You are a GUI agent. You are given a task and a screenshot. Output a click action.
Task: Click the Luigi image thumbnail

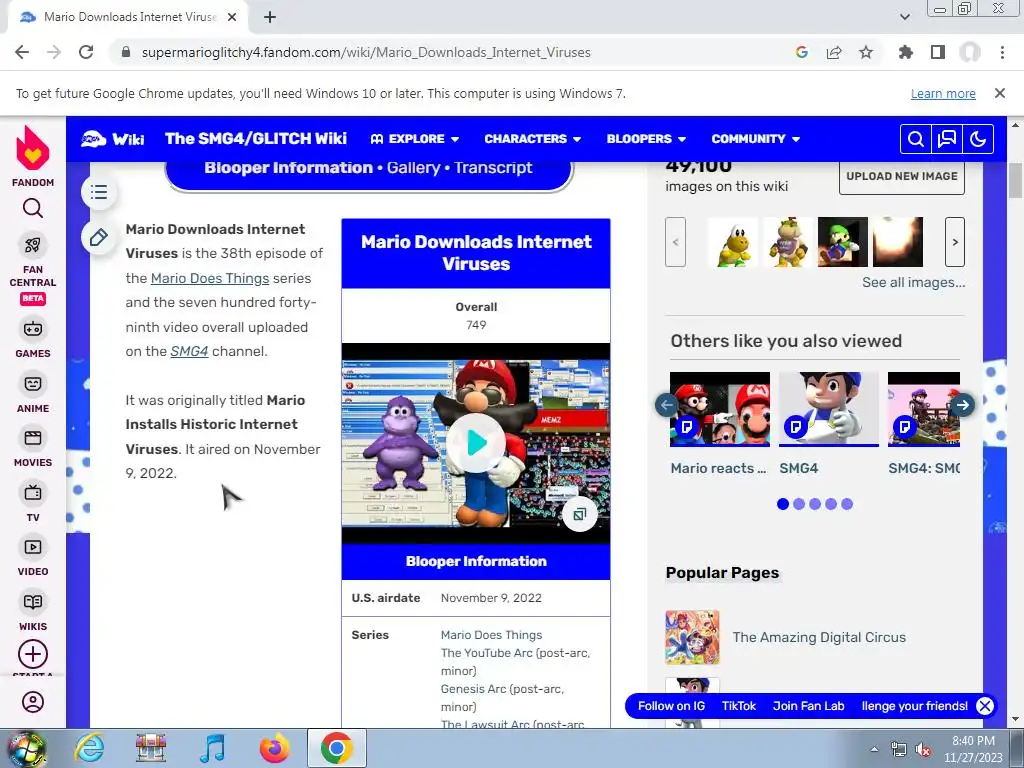tap(843, 242)
